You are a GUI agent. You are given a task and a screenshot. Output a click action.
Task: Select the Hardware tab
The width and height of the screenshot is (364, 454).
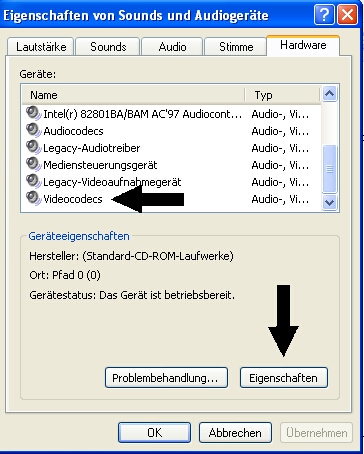303,45
